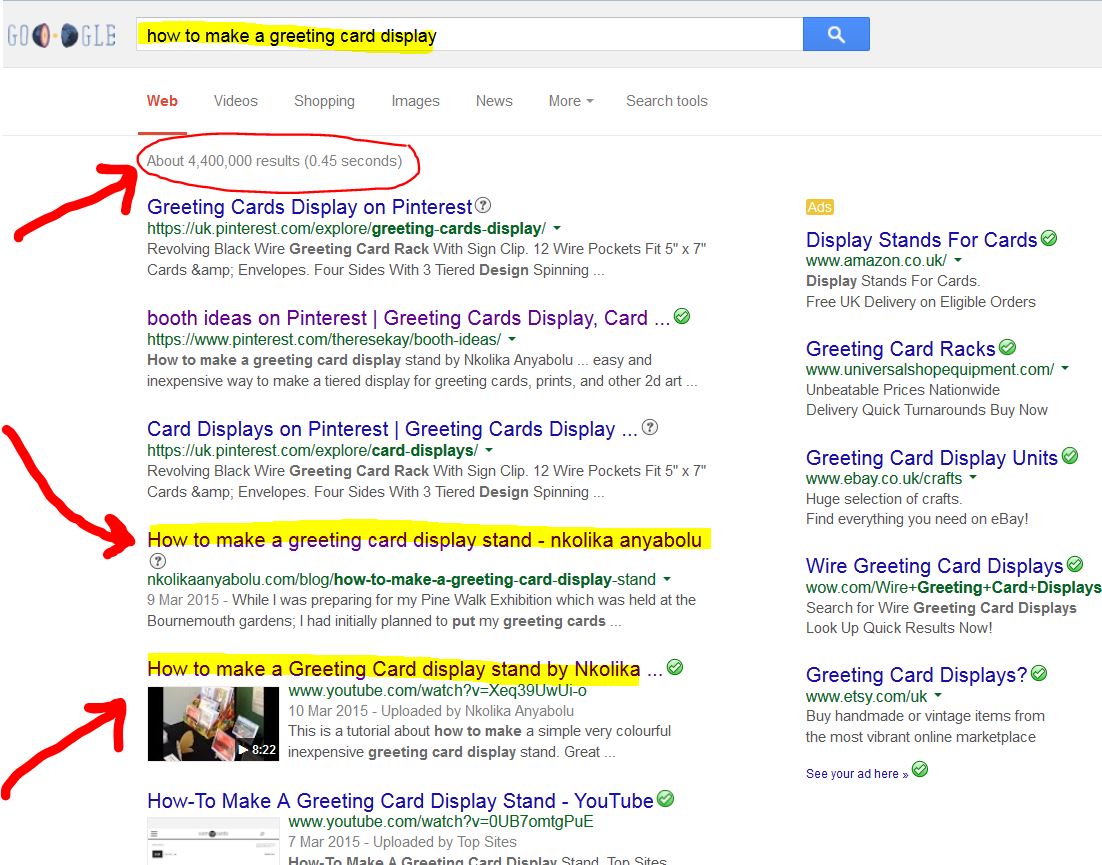Expand arrow next to explore/card-displays URL
This screenshot has height=865, width=1102.
489,450
